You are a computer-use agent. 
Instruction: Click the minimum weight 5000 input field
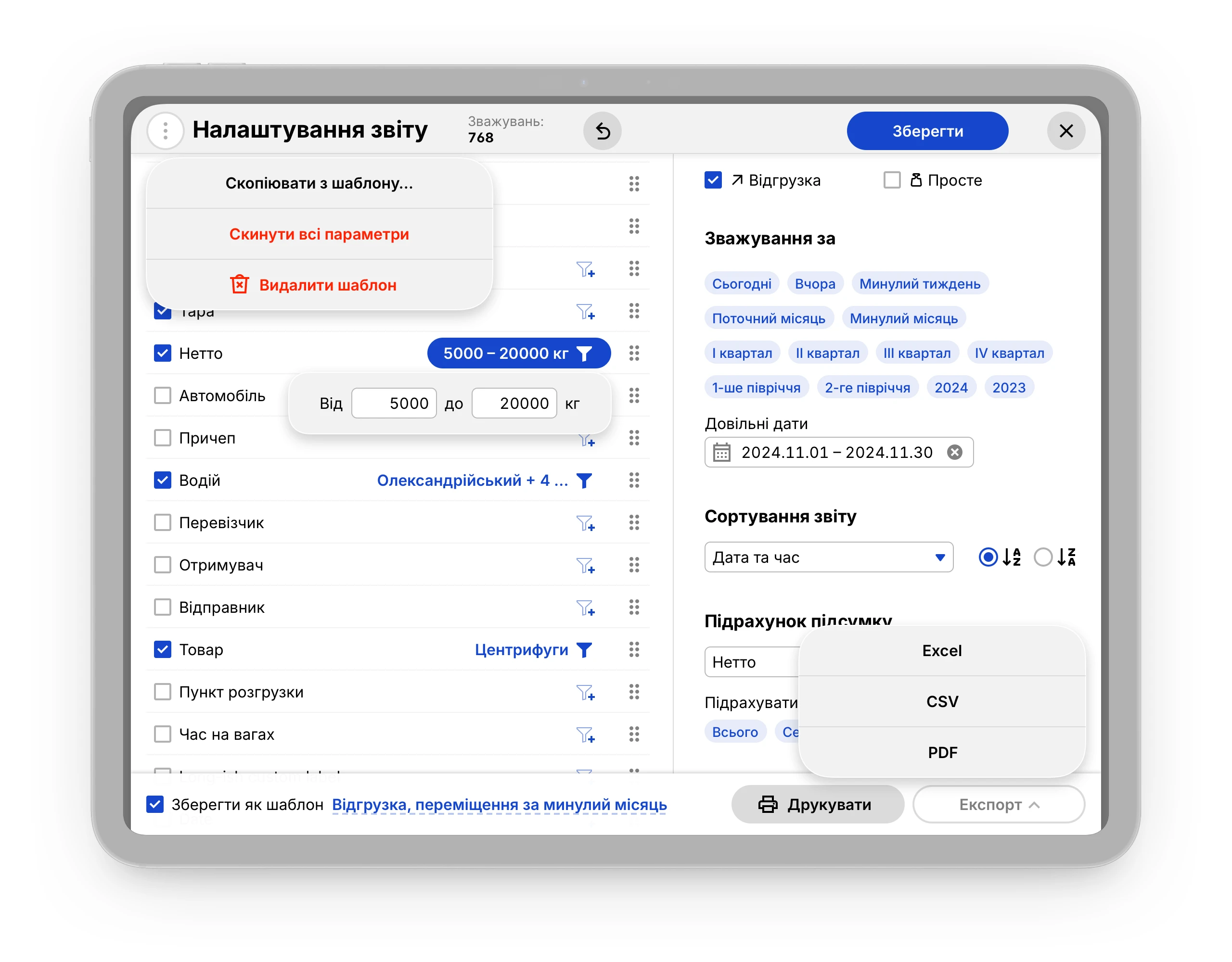pyautogui.click(x=394, y=403)
